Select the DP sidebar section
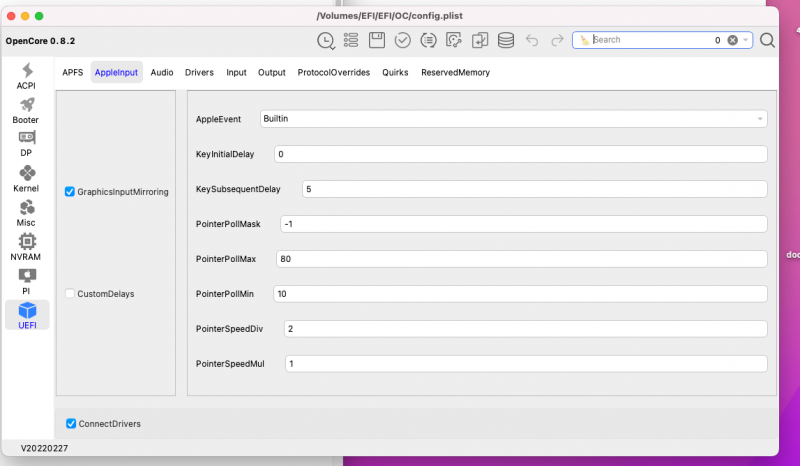 (27, 144)
